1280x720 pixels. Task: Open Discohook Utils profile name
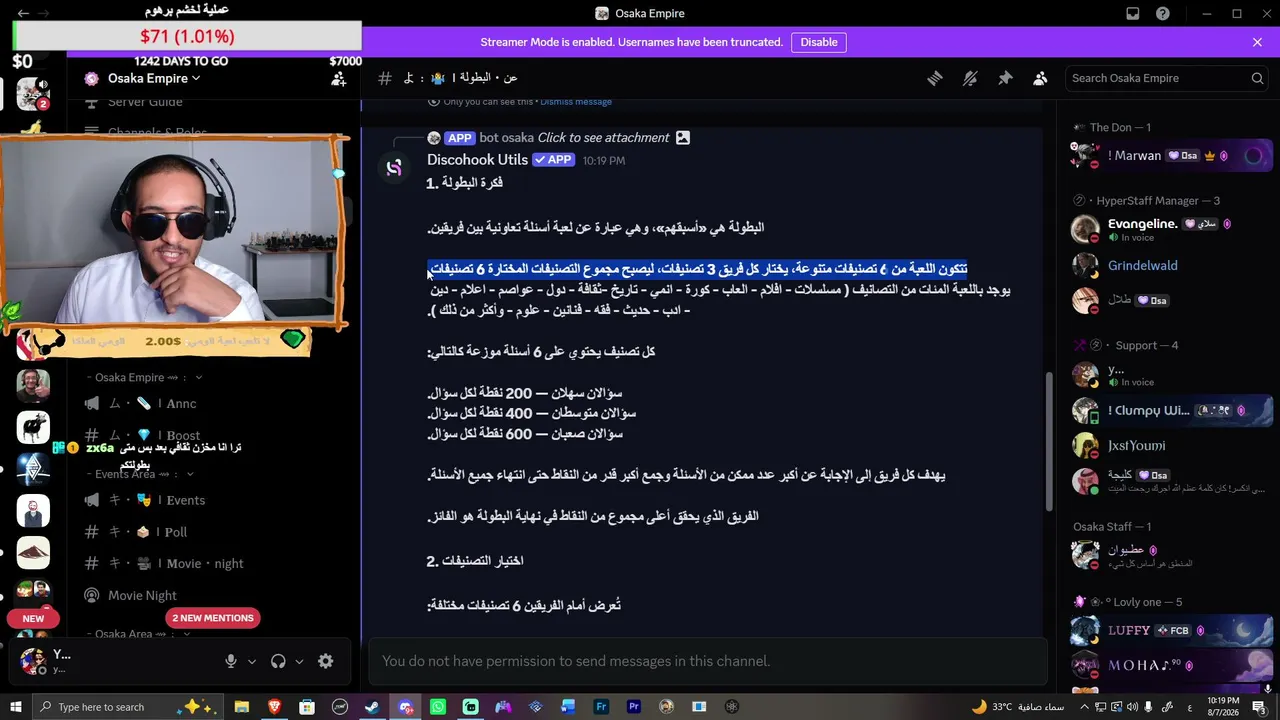[477, 160]
